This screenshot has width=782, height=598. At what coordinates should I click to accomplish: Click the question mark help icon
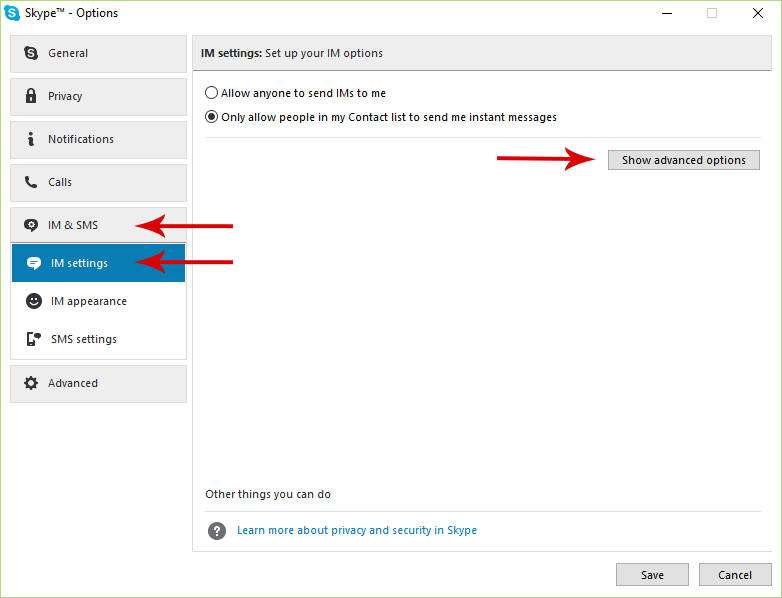point(217,531)
